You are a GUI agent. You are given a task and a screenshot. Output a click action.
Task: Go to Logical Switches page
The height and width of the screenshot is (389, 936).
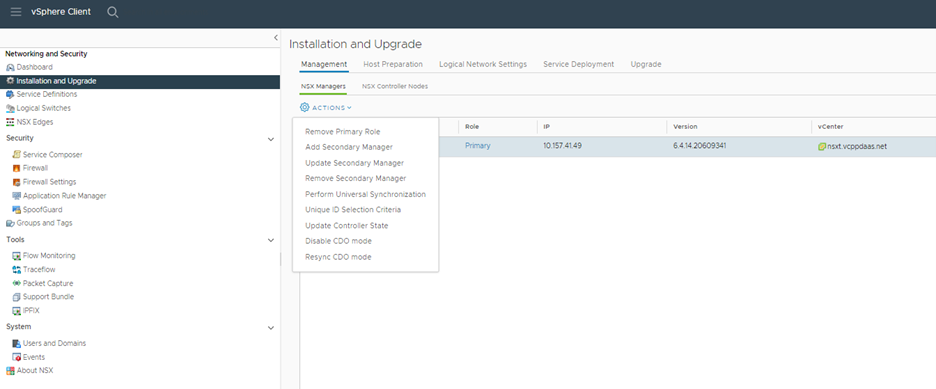44,109
